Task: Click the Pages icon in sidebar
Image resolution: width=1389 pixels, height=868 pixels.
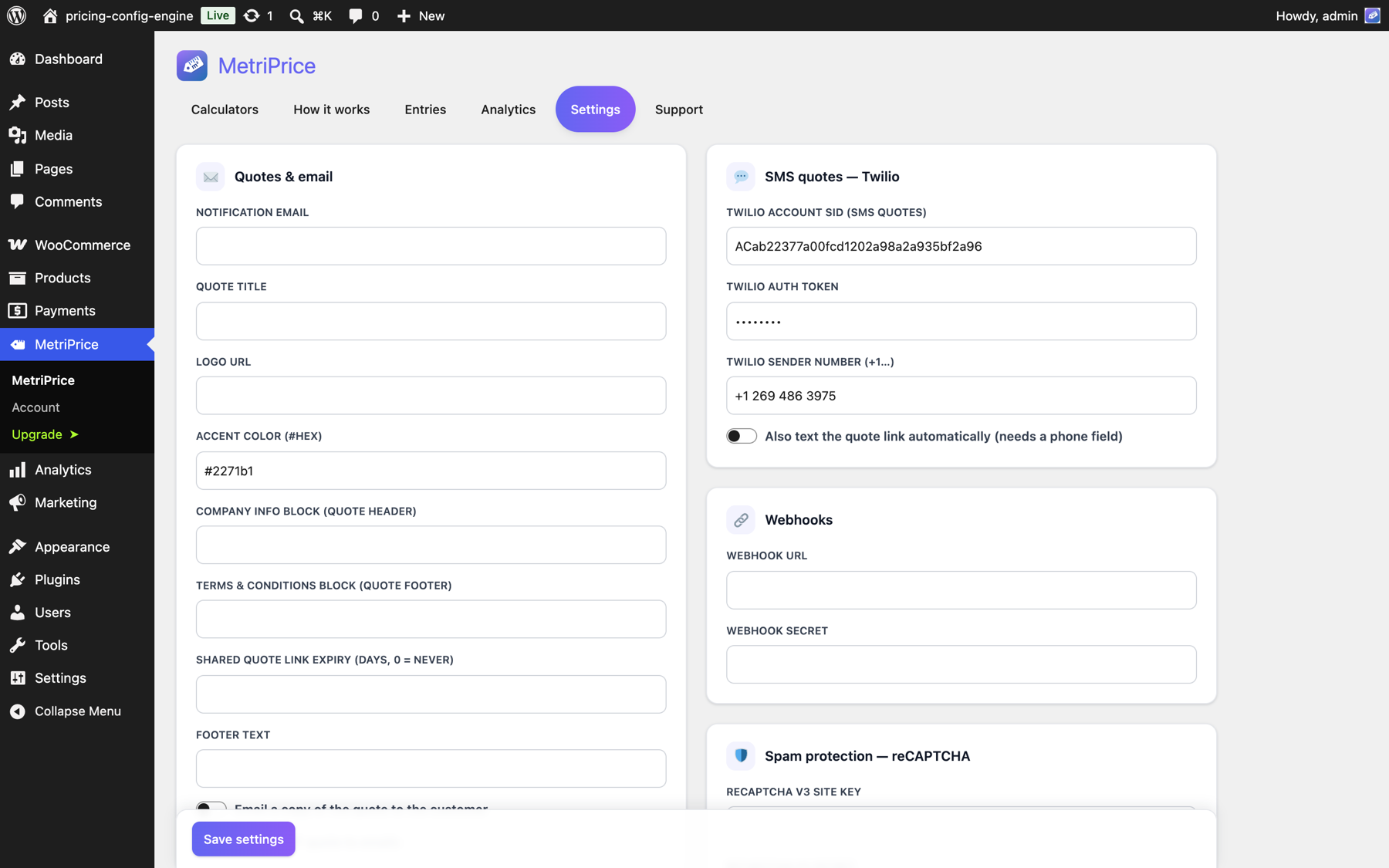Action: 18,168
